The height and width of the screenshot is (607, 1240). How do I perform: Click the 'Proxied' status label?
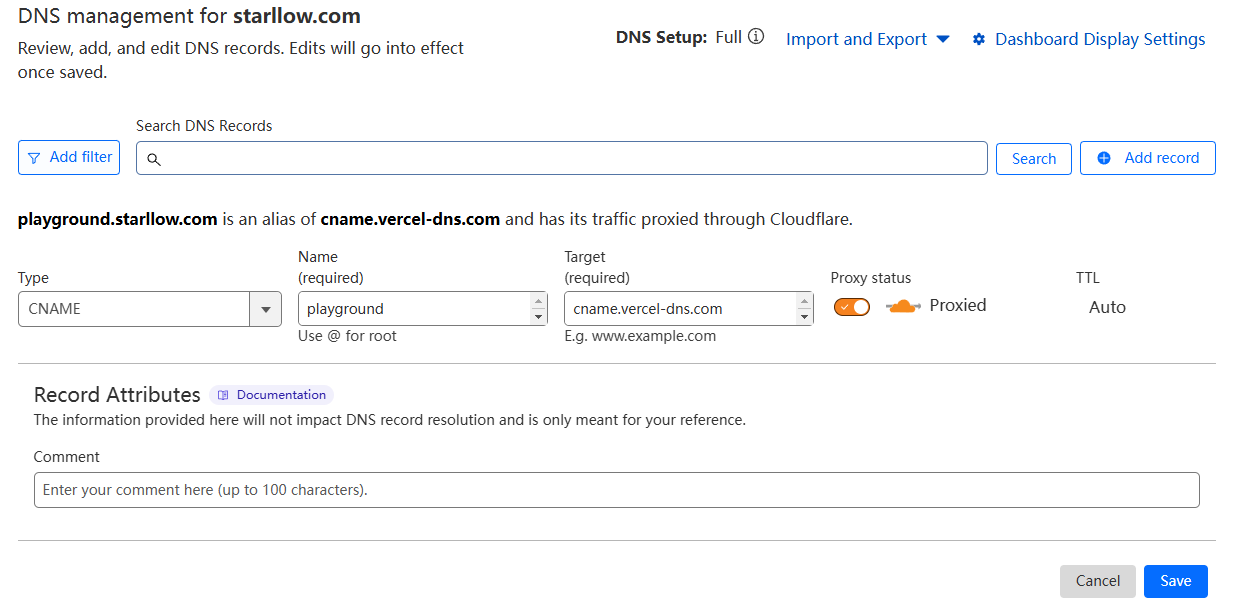(x=958, y=306)
